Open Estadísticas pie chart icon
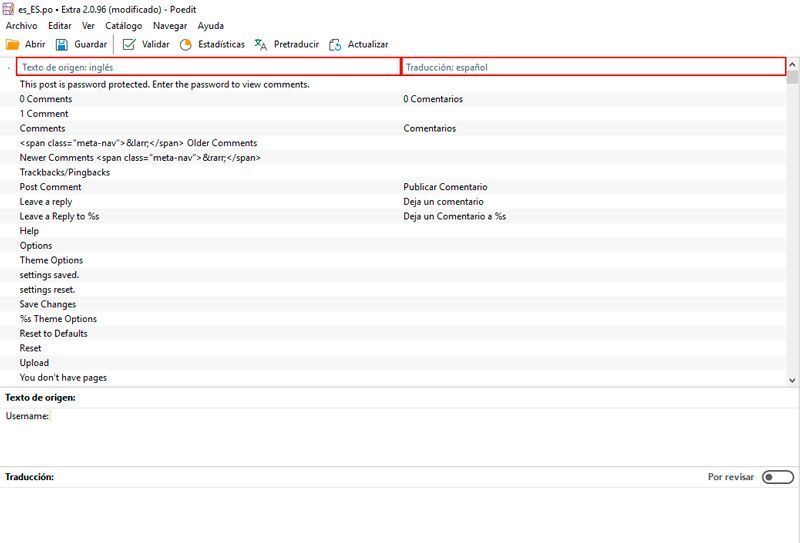 186,44
